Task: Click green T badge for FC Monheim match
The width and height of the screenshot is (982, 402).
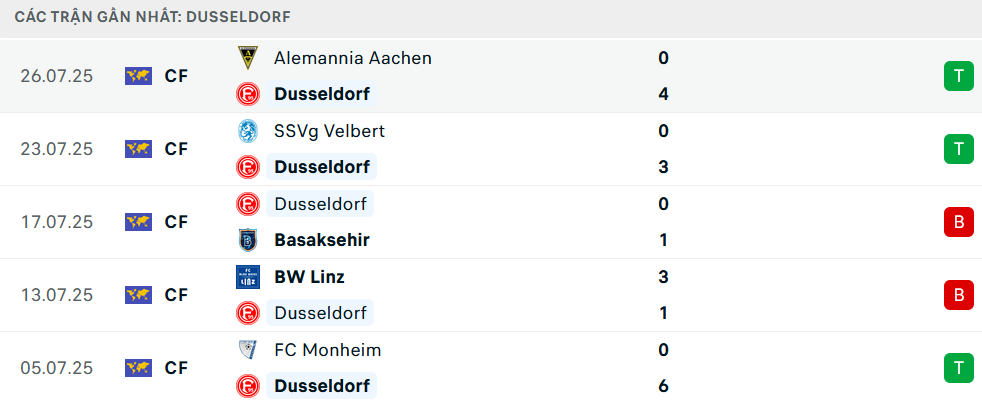Action: tap(959, 368)
